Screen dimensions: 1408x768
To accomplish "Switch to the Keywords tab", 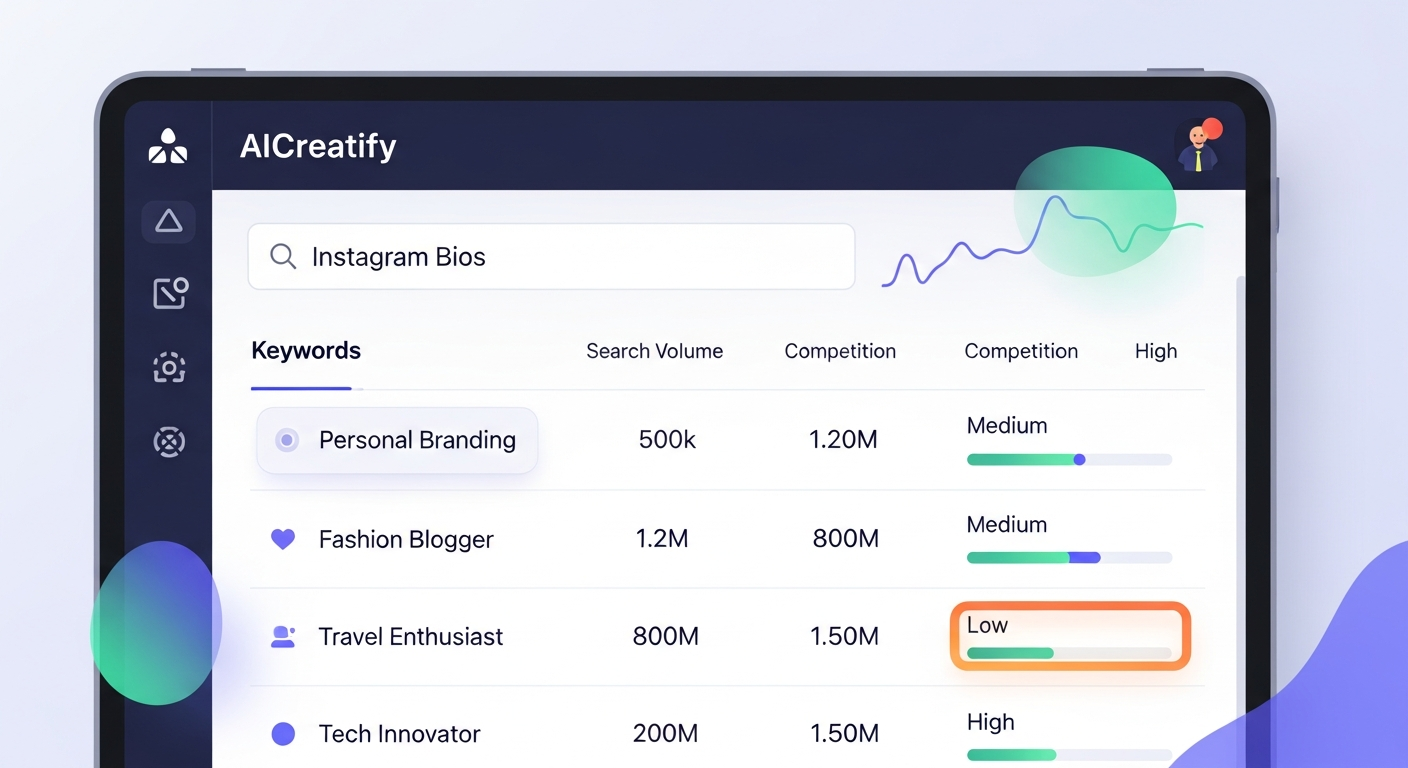I will click(306, 351).
